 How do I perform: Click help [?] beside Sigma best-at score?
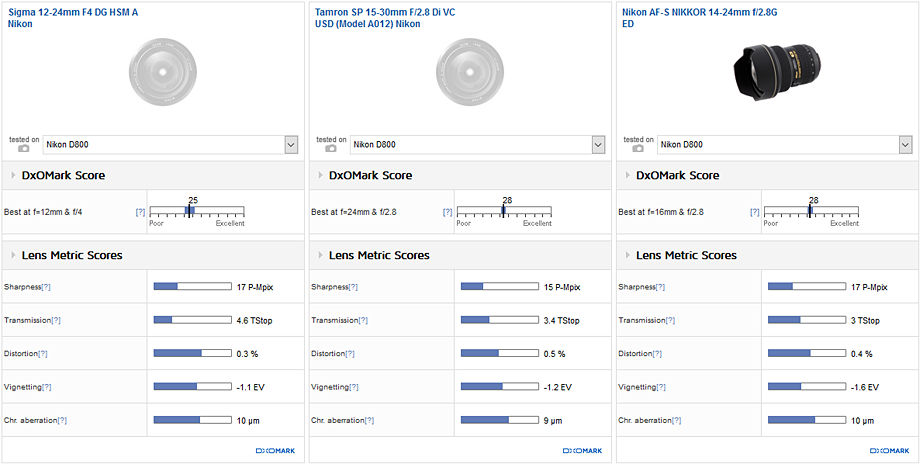click(140, 212)
